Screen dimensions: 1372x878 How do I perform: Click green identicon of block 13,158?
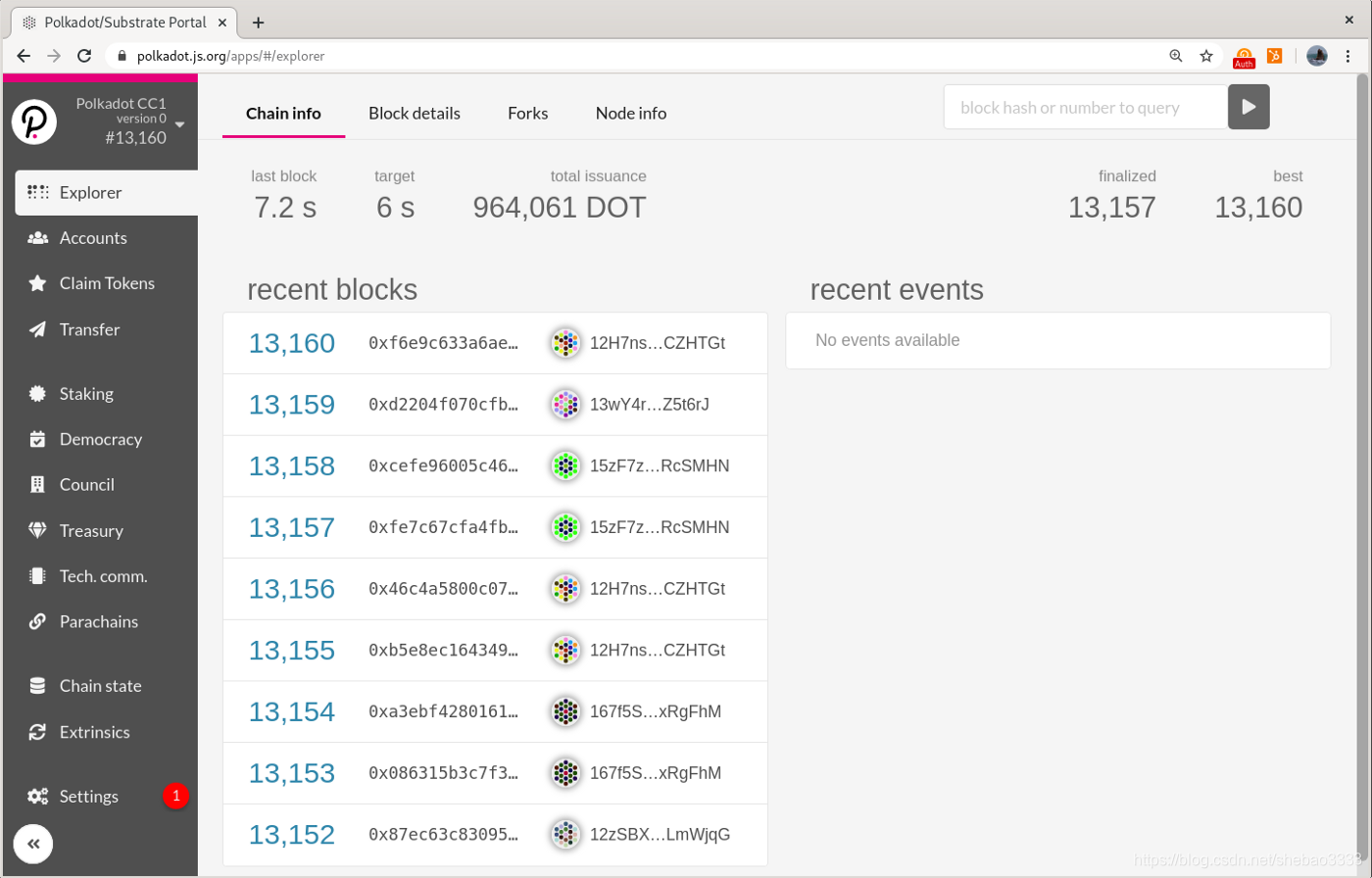(x=564, y=465)
